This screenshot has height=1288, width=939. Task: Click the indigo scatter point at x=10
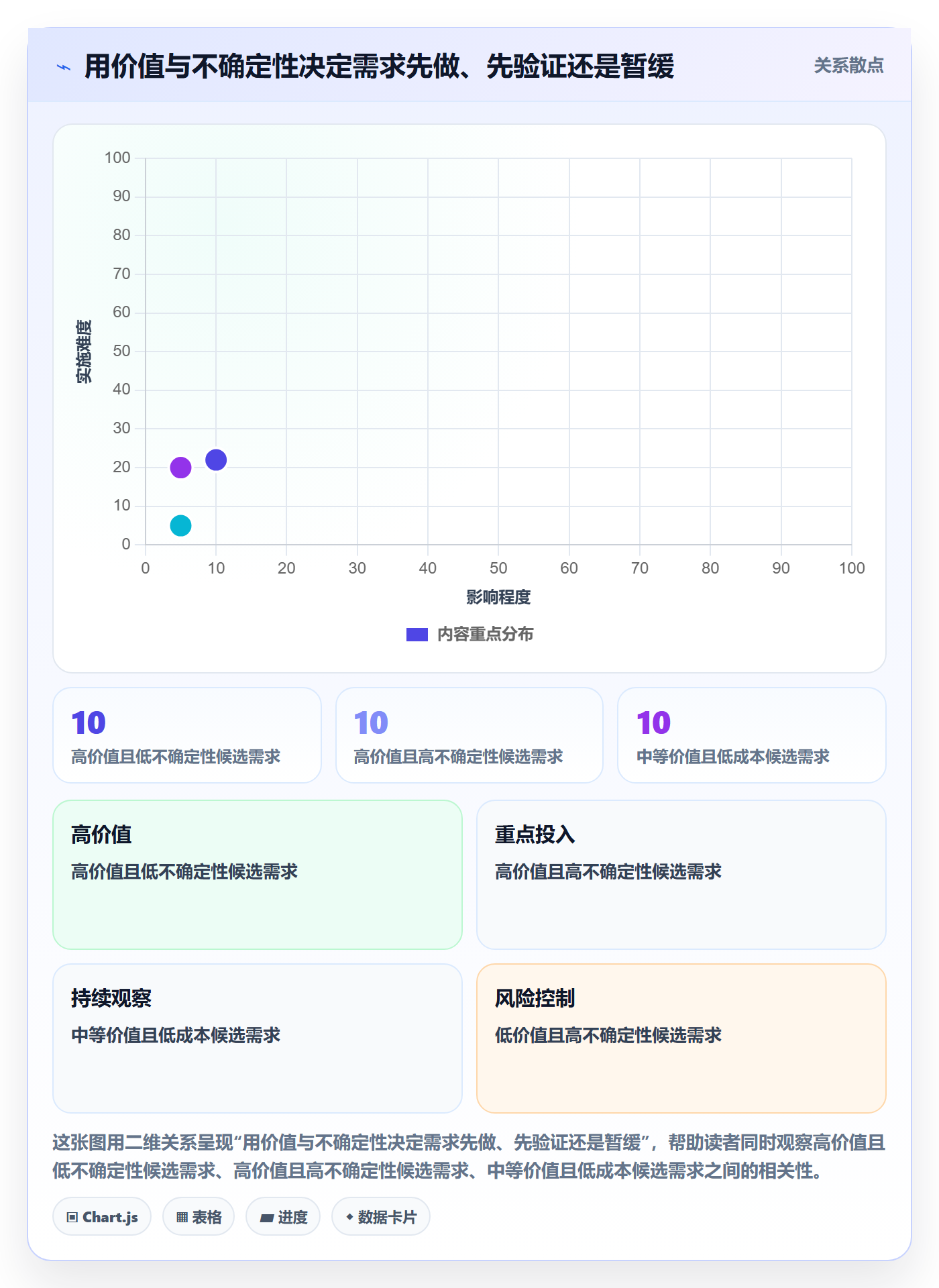(216, 460)
